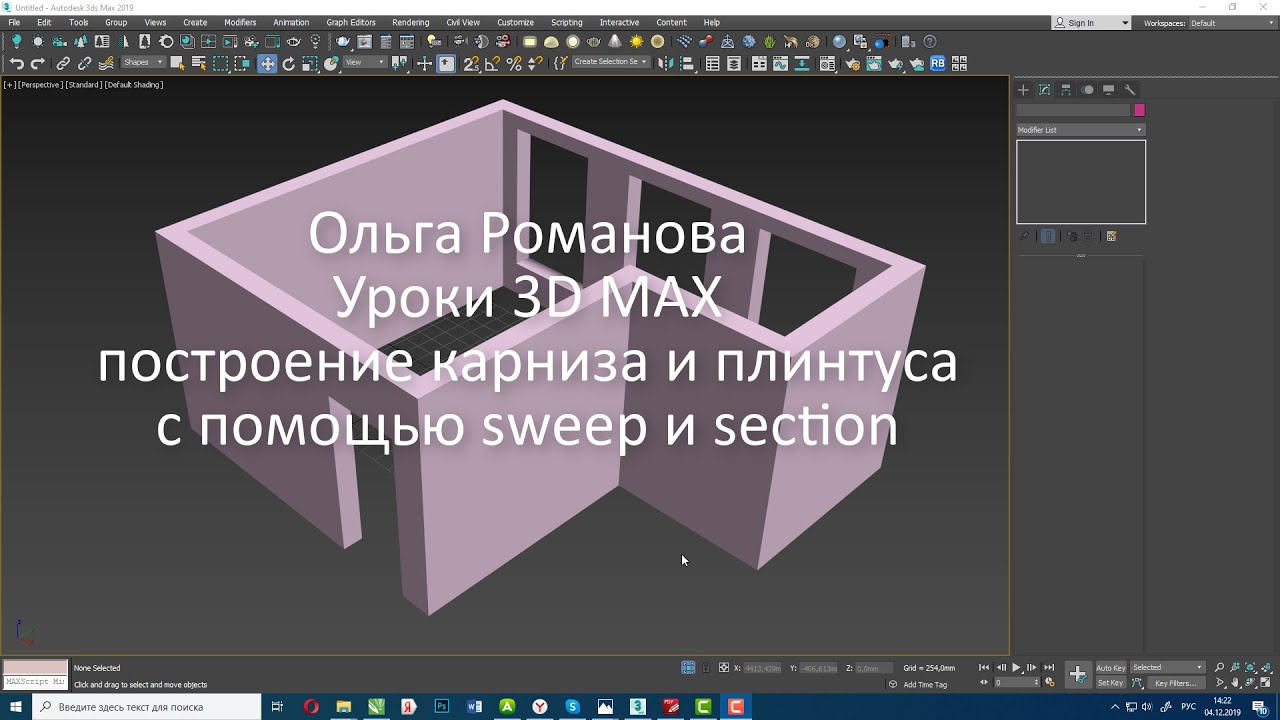Click the Play Animation button

(1016, 667)
